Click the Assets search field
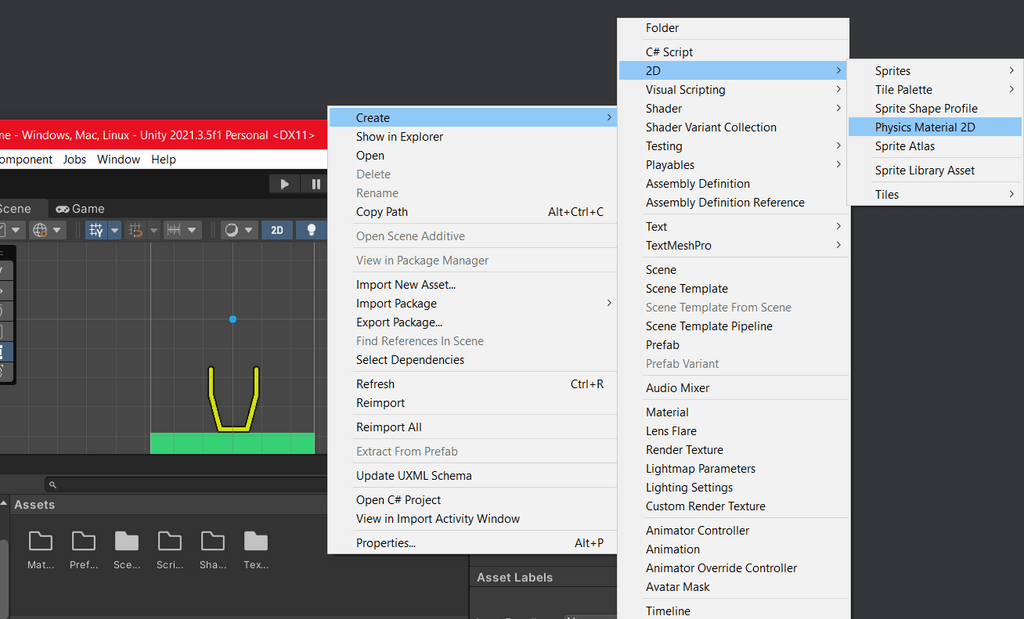Image resolution: width=1024 pixels, height=619 pixels. (x=186, y=484)
